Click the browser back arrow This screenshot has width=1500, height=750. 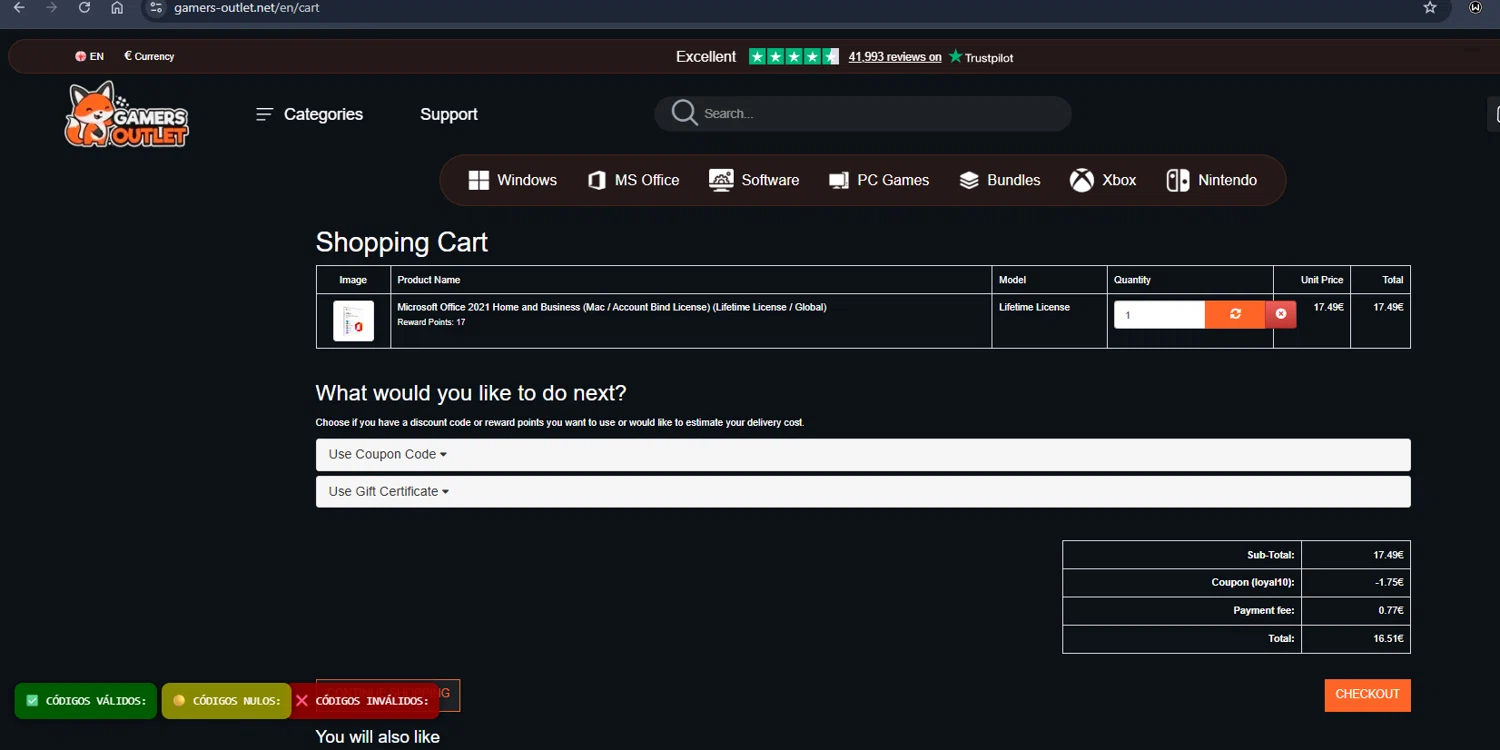click(x=19, y=8)
